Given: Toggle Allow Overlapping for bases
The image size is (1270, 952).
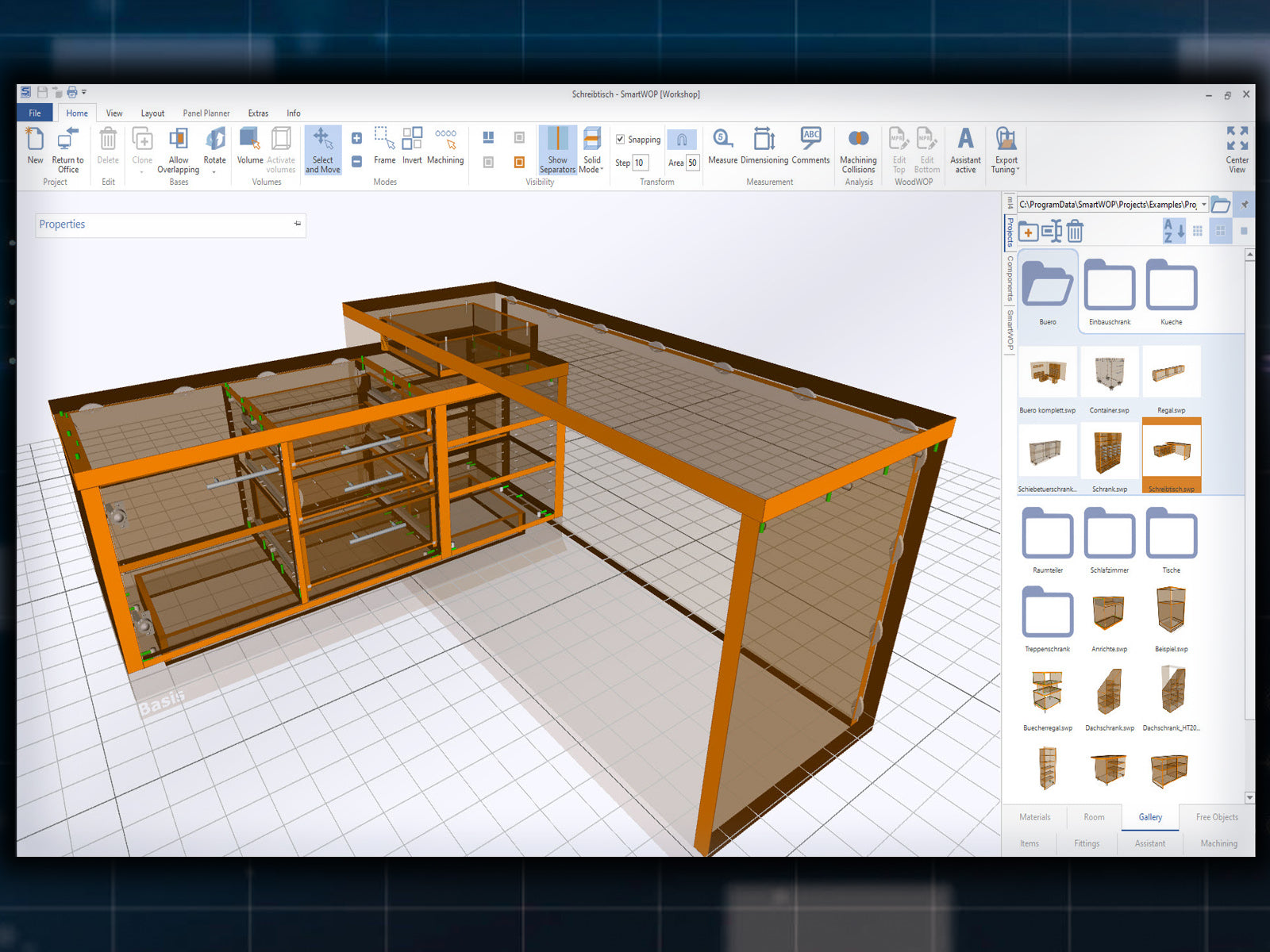Looking at the screenshot, I should coord(179,150).
